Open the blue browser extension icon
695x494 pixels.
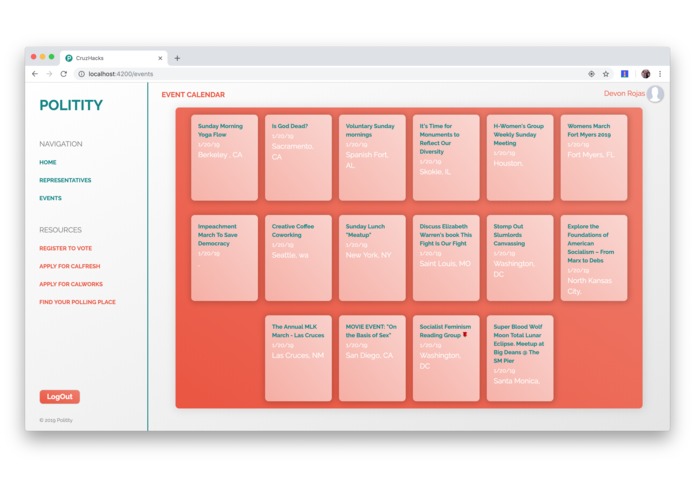(x=625, y=74)
